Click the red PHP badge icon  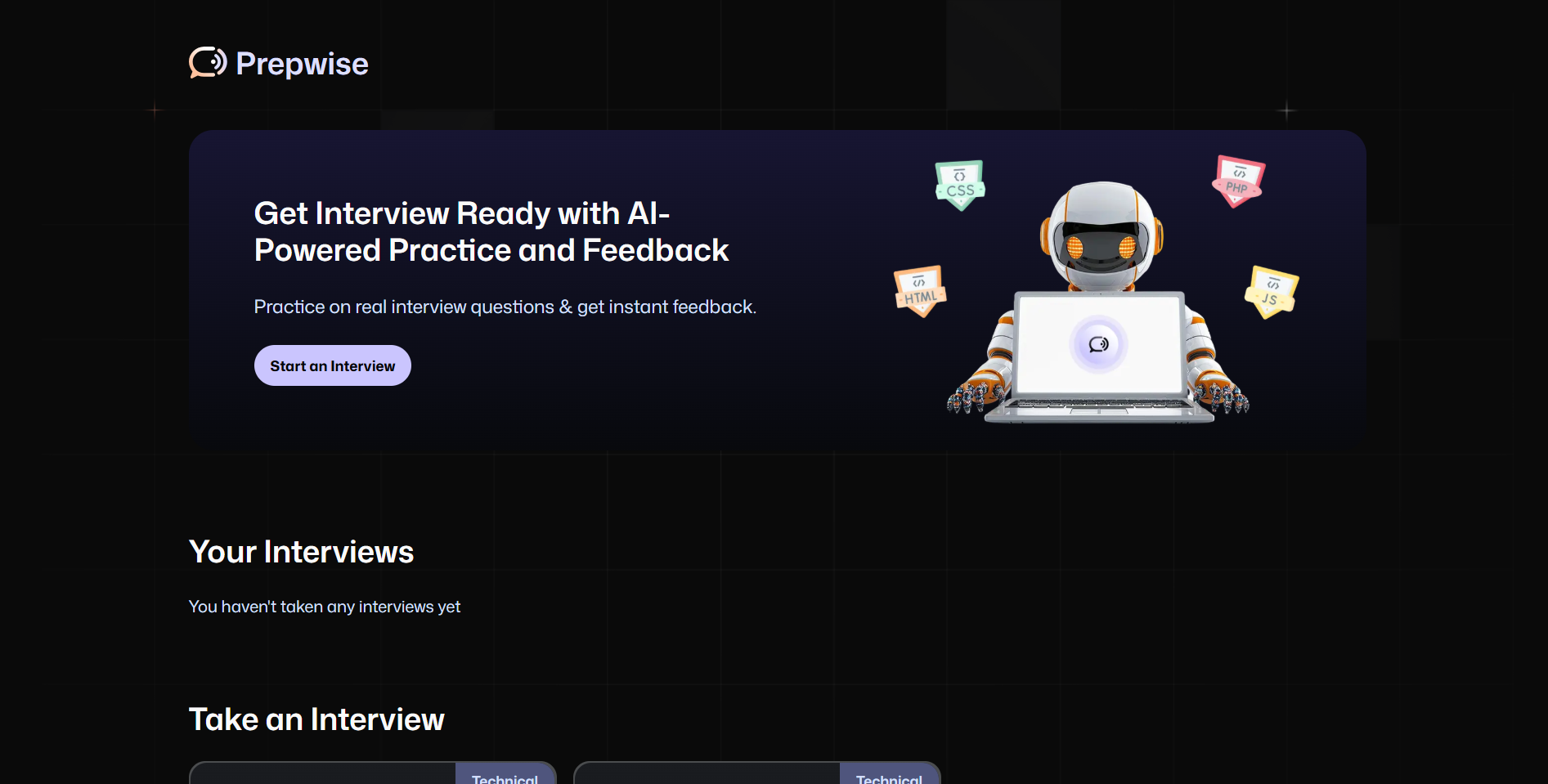pyautogui.click(x=1238, y=181)
